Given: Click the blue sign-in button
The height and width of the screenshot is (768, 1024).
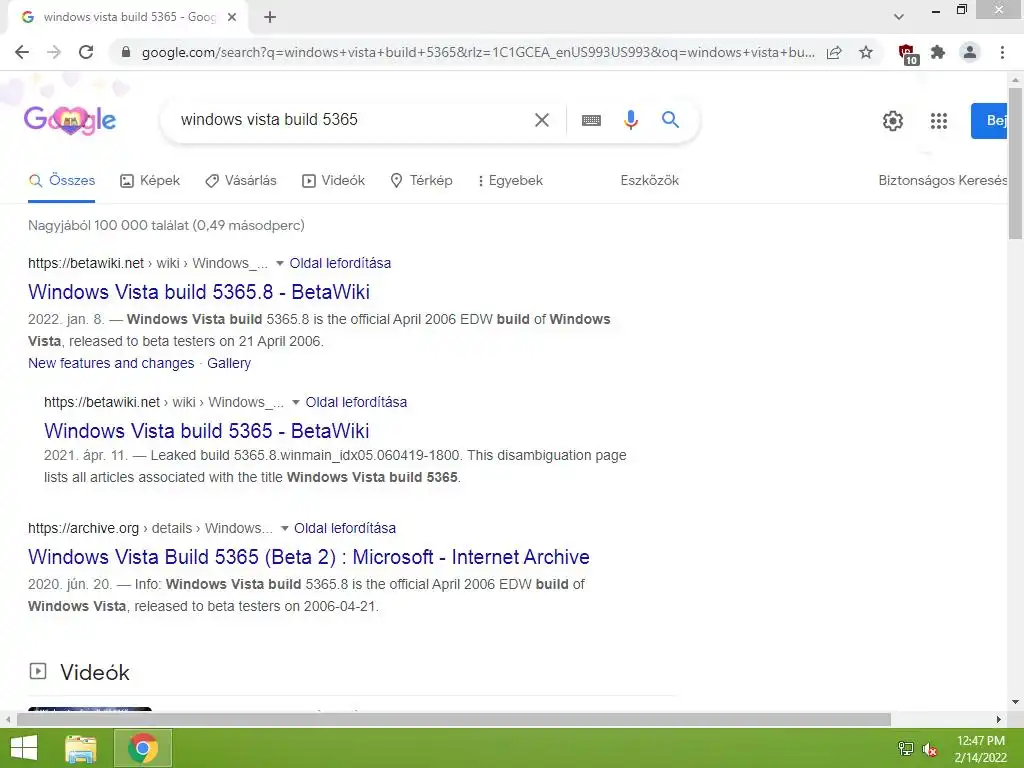Looking at the screenshot, I should 989,121.
